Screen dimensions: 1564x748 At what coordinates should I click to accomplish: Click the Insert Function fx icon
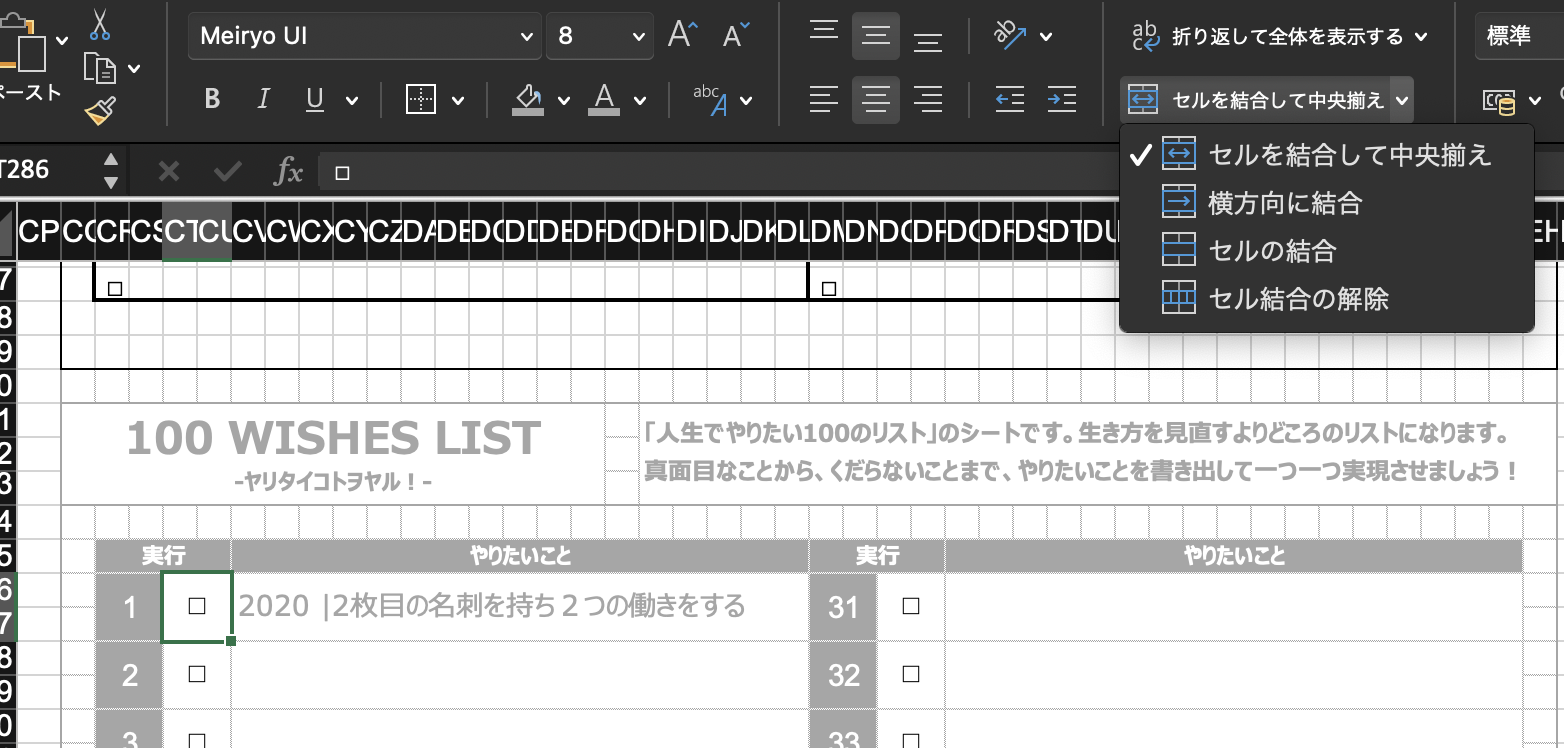click(288, 172)
